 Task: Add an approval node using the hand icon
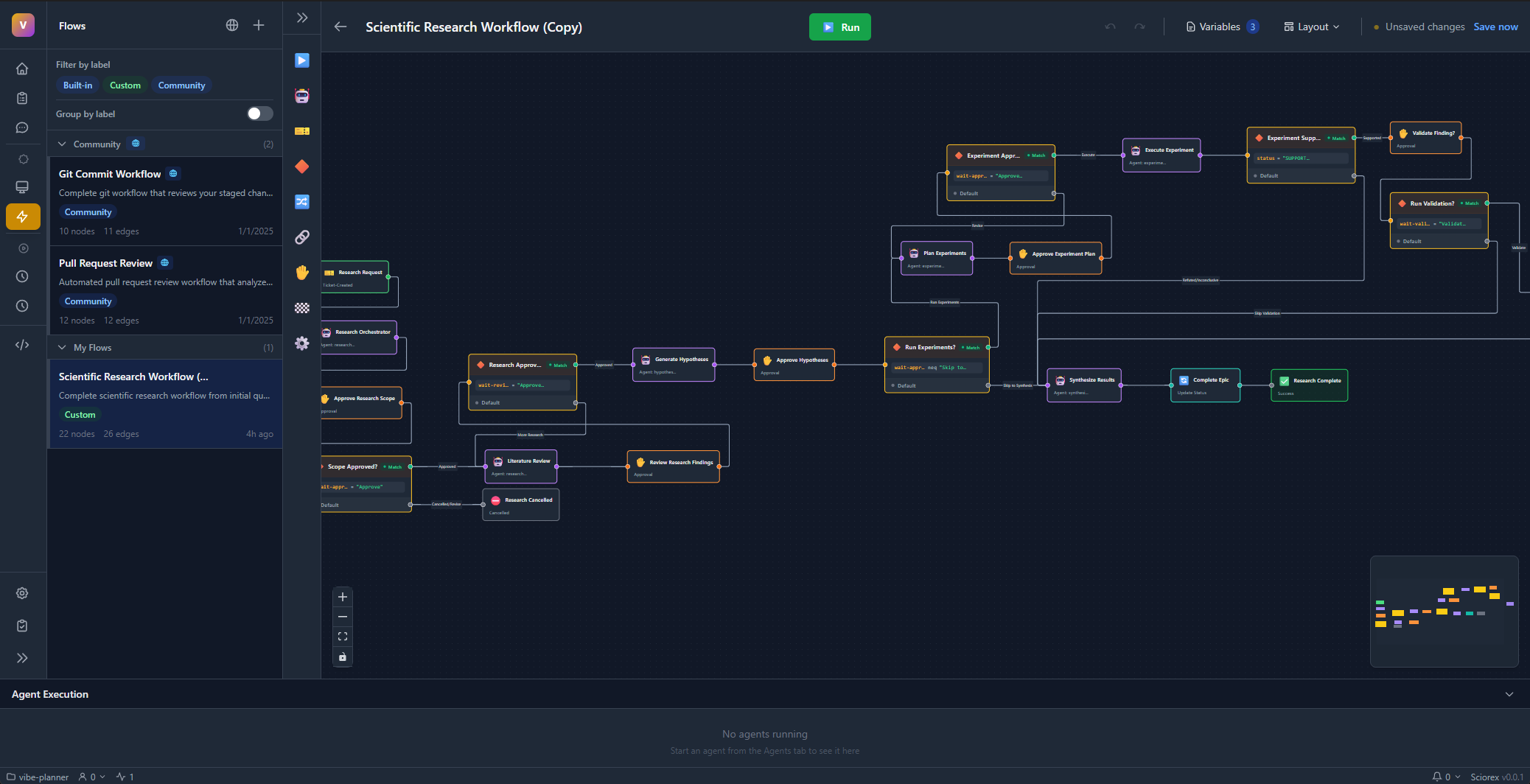pyautogui.click(x=301, y=273)
